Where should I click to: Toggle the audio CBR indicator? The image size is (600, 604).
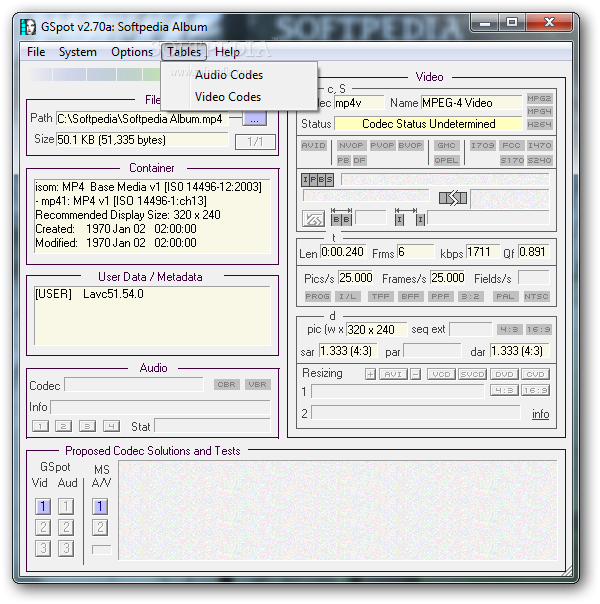click(226, 384)
